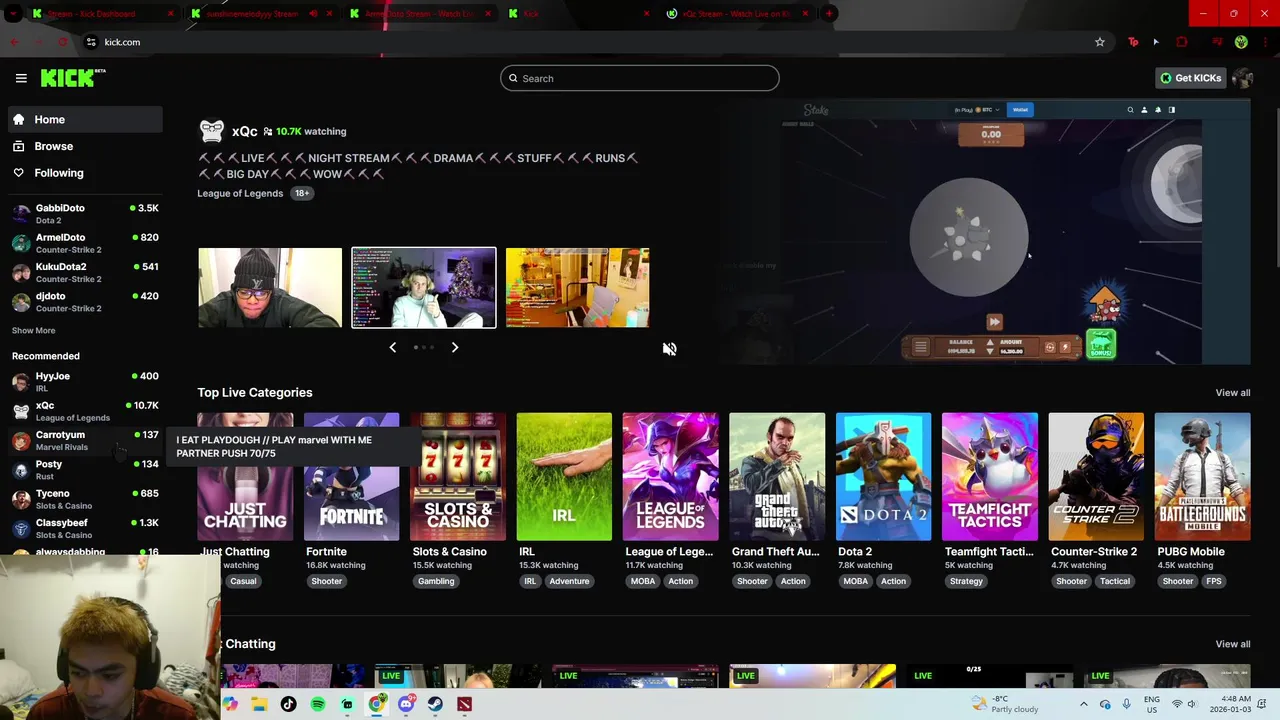Open Classybeef channel in sidebar
The width and height of the screenshot is (1280, 720).
pyautogui.click(x=85, y=528)
